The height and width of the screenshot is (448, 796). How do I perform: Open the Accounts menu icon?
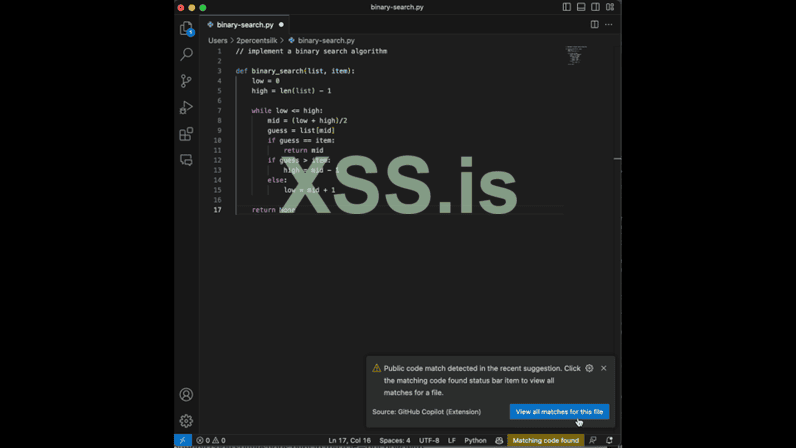pos(186,394)
